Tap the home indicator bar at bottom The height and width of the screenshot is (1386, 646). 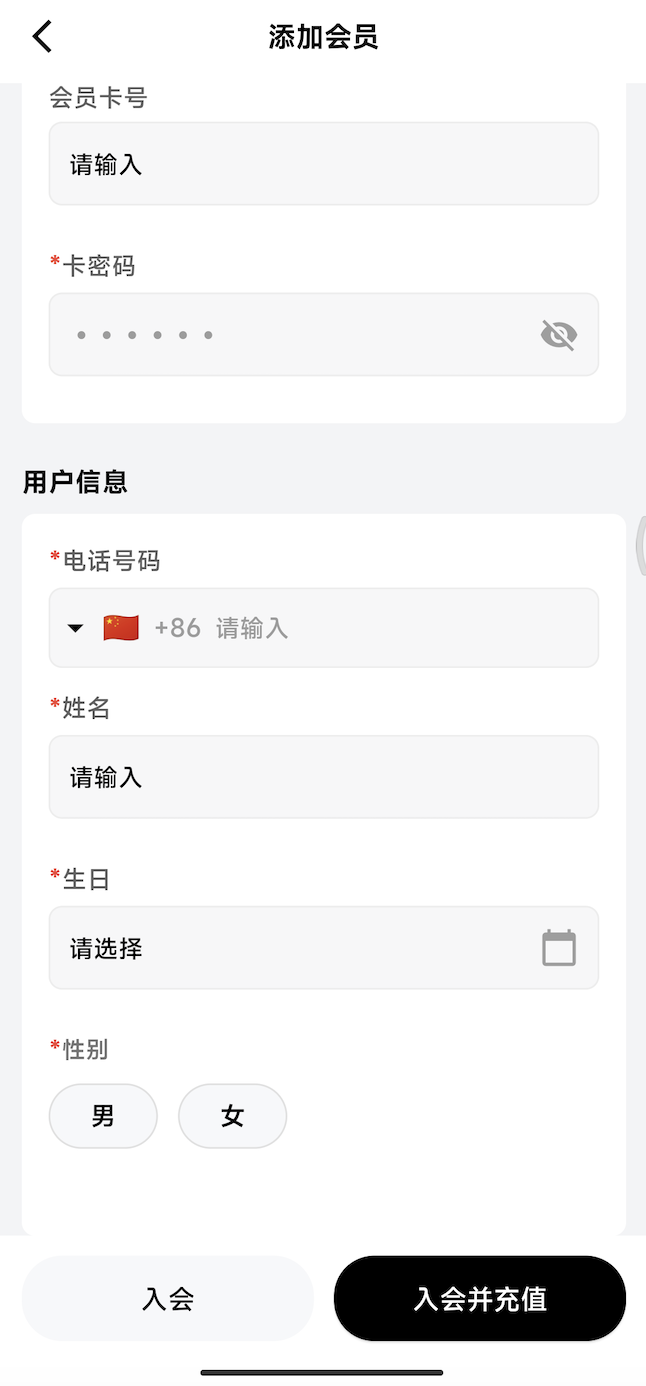click(322, 1372)
